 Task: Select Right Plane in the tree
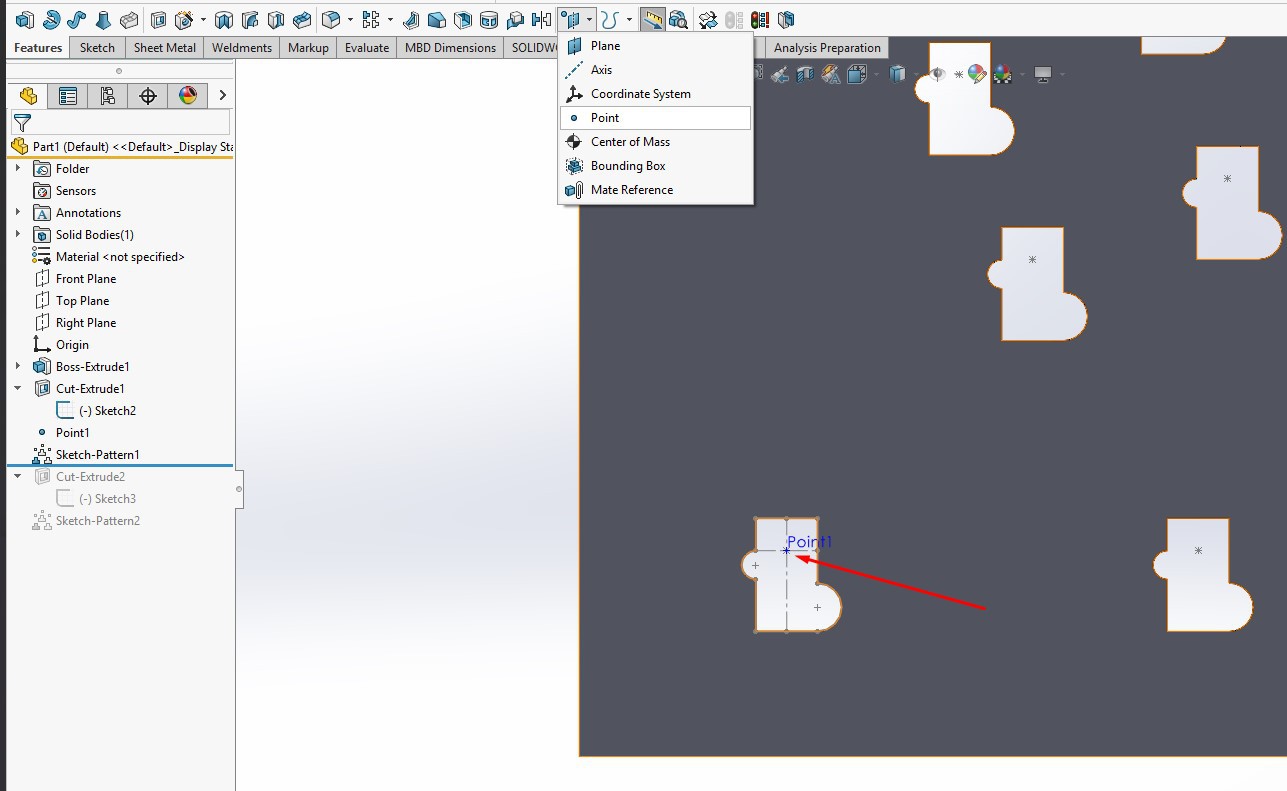pos(86,323)
